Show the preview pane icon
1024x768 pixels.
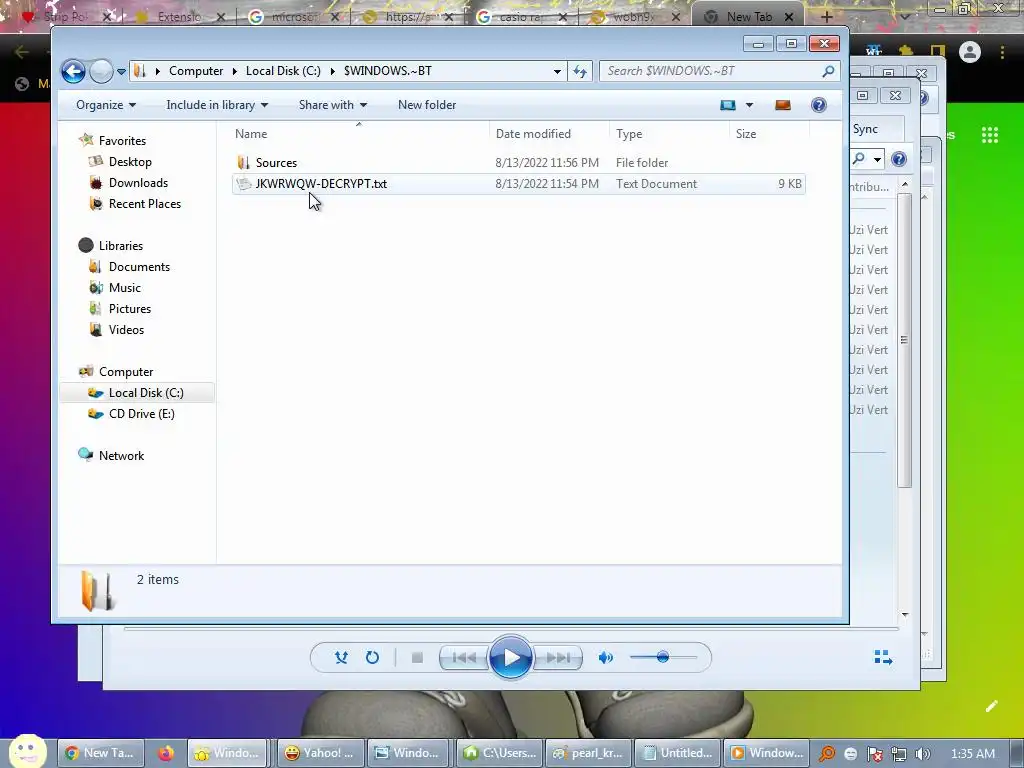pos(782,105)
